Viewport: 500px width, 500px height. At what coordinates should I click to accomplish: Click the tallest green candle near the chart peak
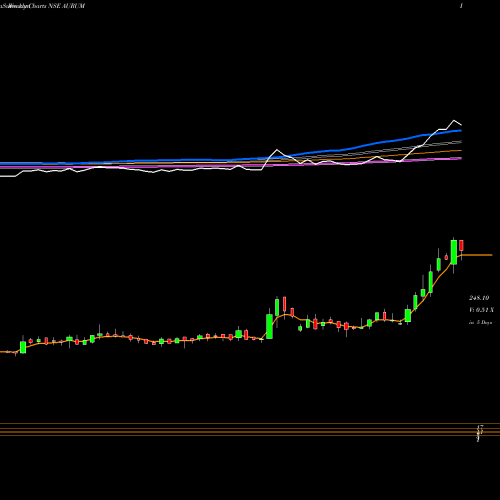click(x=454, y=252)
